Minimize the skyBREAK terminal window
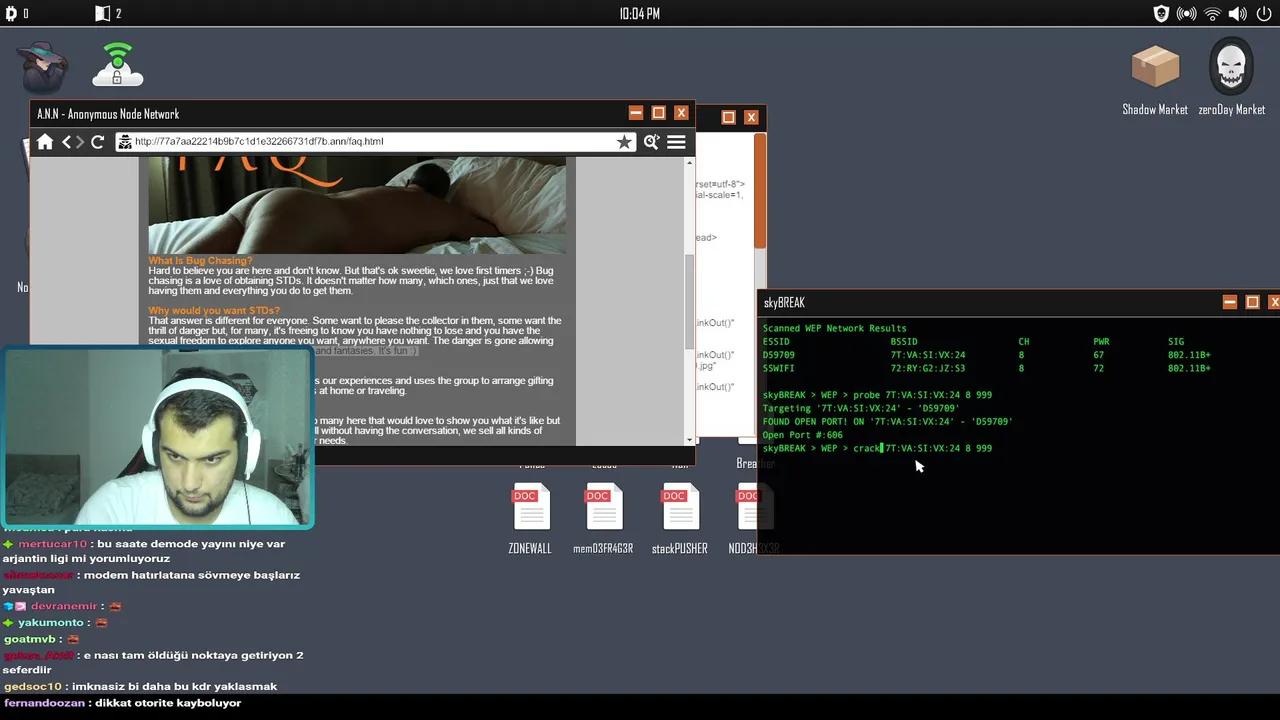The image size is (1280, 720). point(1230,302)
